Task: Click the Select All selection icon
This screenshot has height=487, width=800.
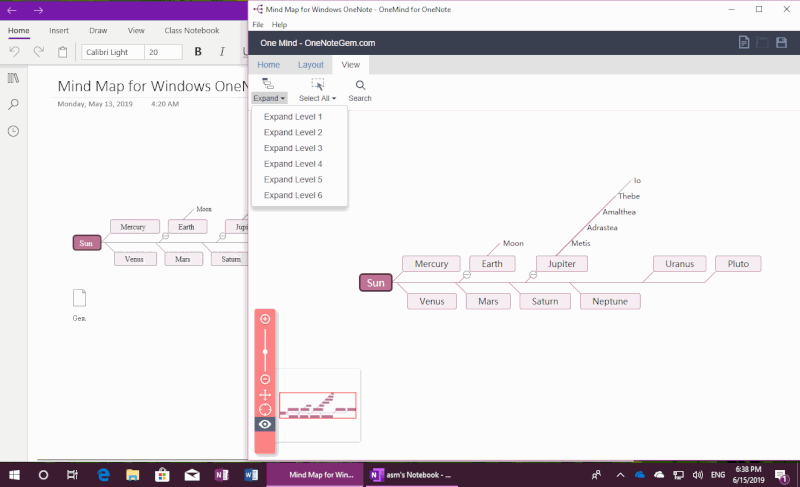Action: 318,84
